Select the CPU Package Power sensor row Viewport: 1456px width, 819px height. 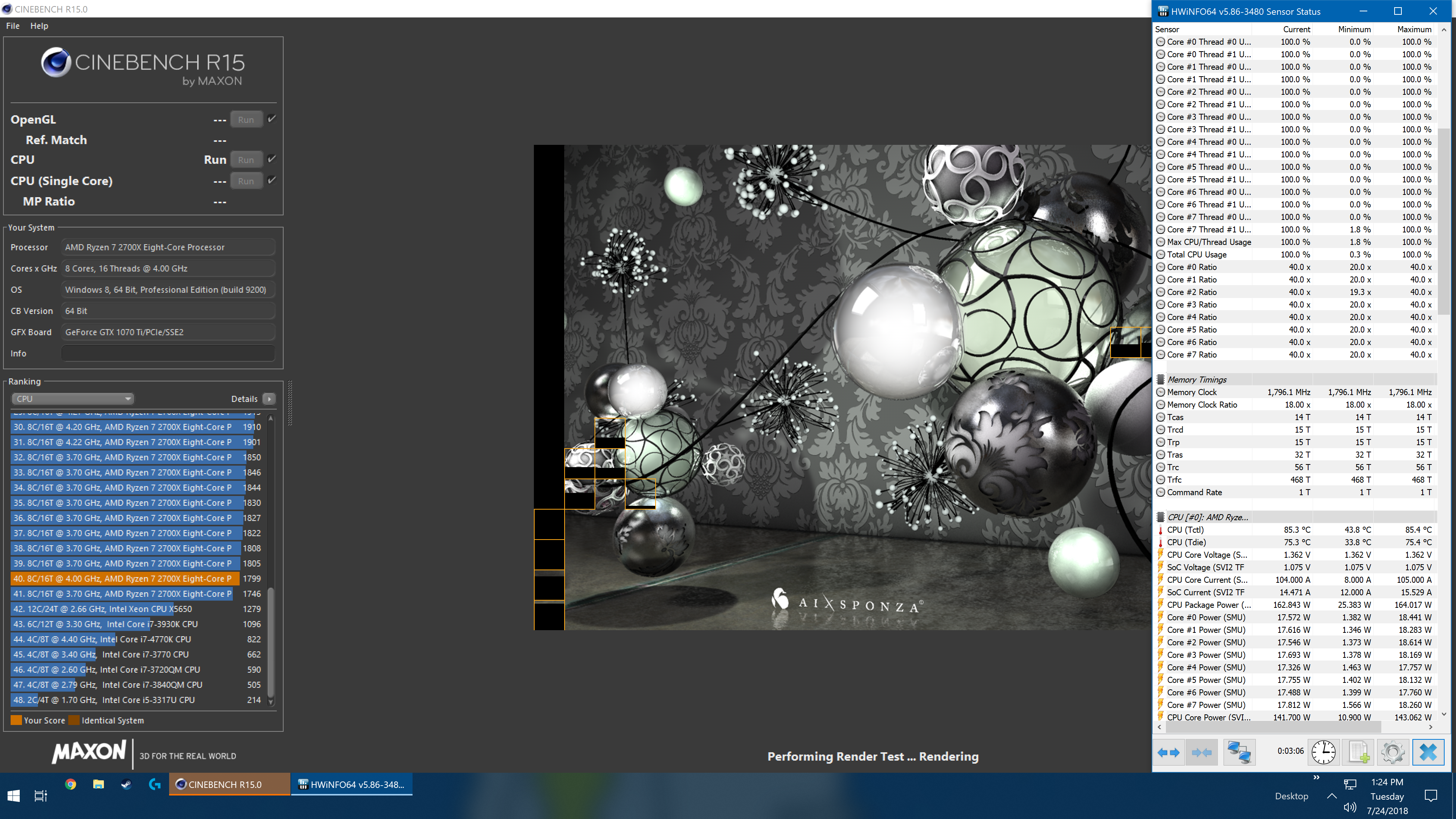(1294, 605)
